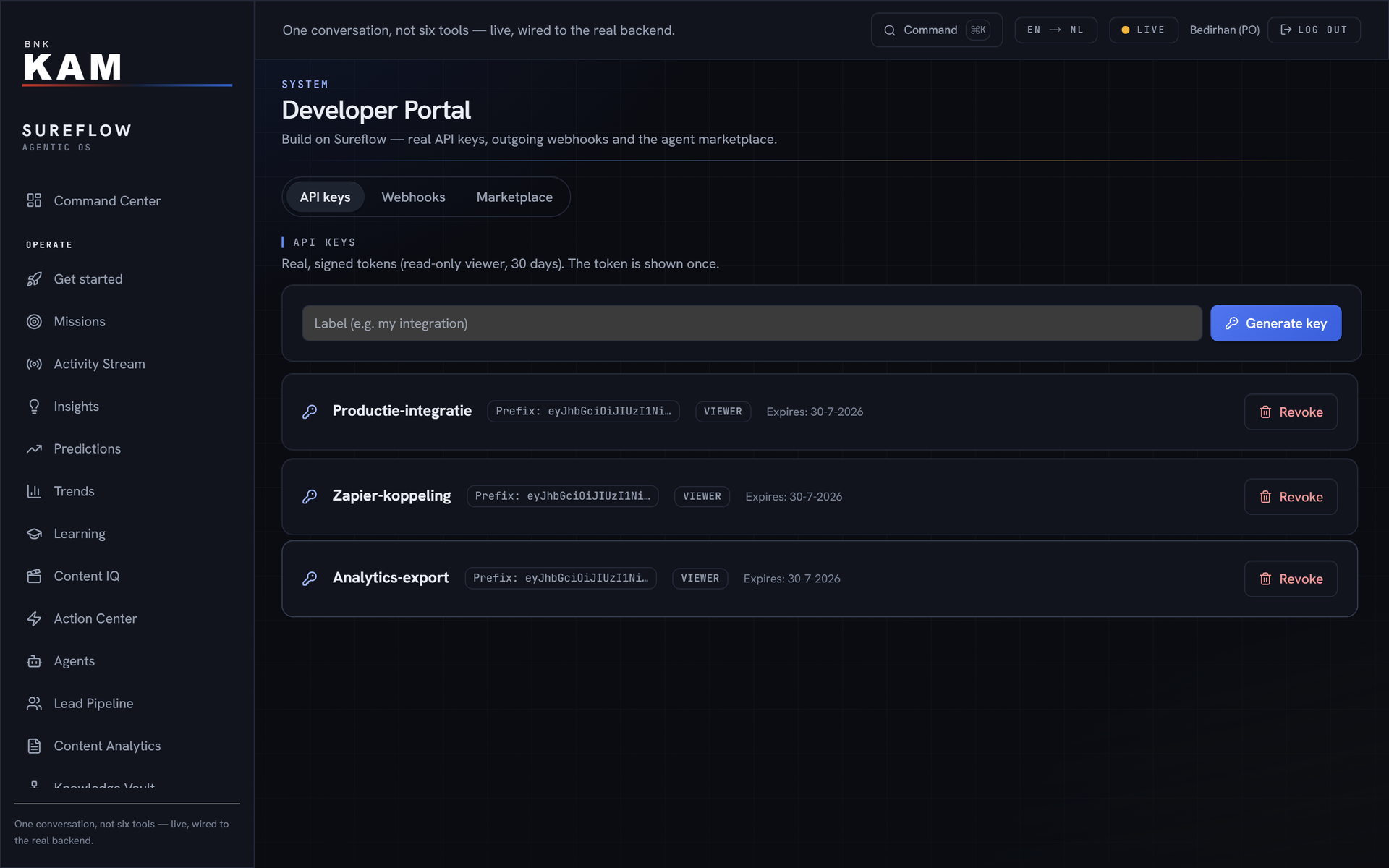Click the Prefix token of Analytics-export
The image size is (1389, 868).
click(x=561, y=578)
